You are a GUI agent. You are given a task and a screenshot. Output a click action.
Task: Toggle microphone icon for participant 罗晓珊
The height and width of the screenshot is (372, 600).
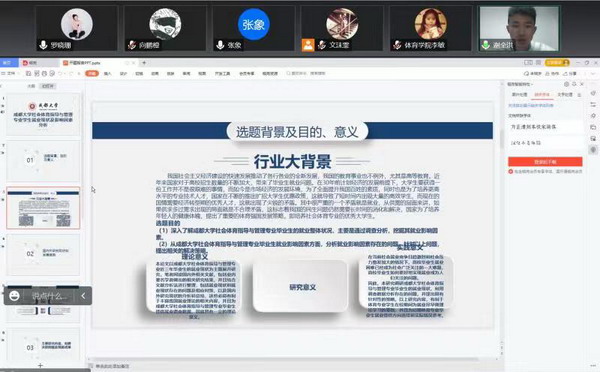[x=43, y=45]
